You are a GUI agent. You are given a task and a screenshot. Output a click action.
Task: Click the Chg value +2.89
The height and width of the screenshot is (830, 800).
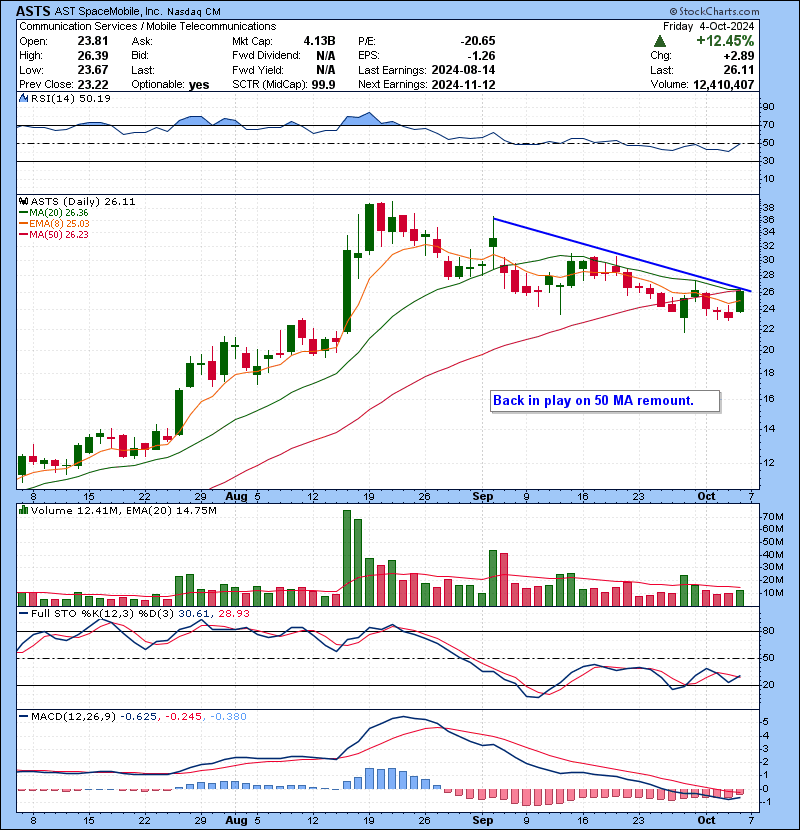(739, 56)
